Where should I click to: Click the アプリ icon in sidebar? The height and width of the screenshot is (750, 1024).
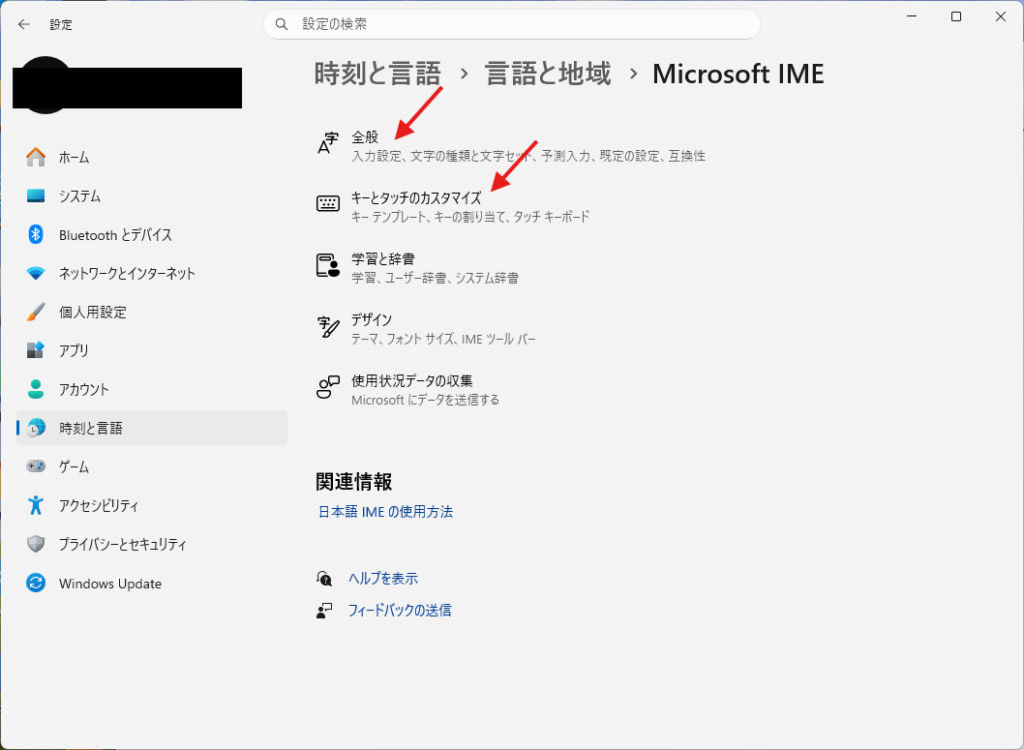pyautogui.click(x=36, y=350)
